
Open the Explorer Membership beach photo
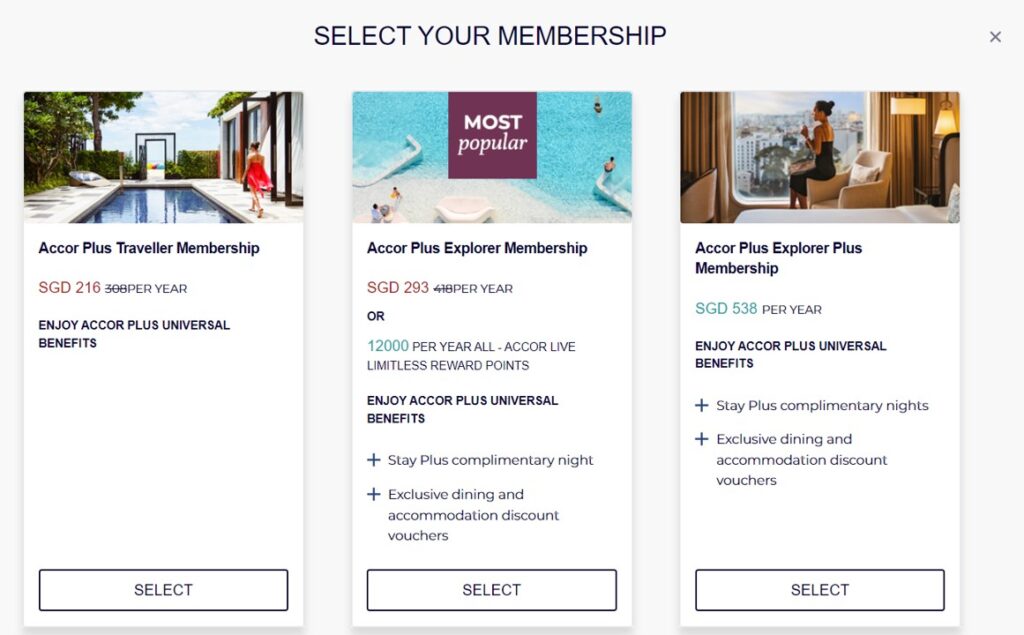click(x=491, y=156)
